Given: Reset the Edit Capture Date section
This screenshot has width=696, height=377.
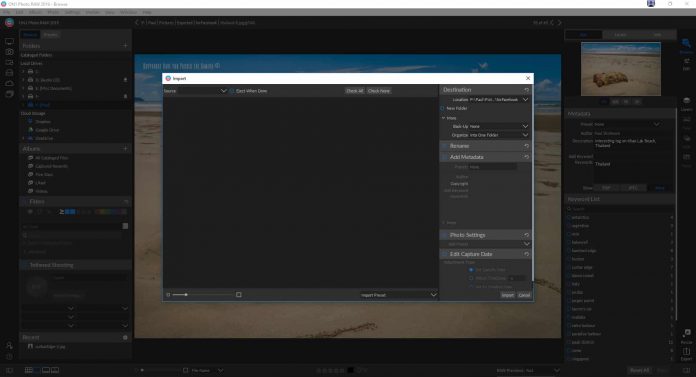Looking at the screenshot, I should pyautogui.click(x=526, y=254).
